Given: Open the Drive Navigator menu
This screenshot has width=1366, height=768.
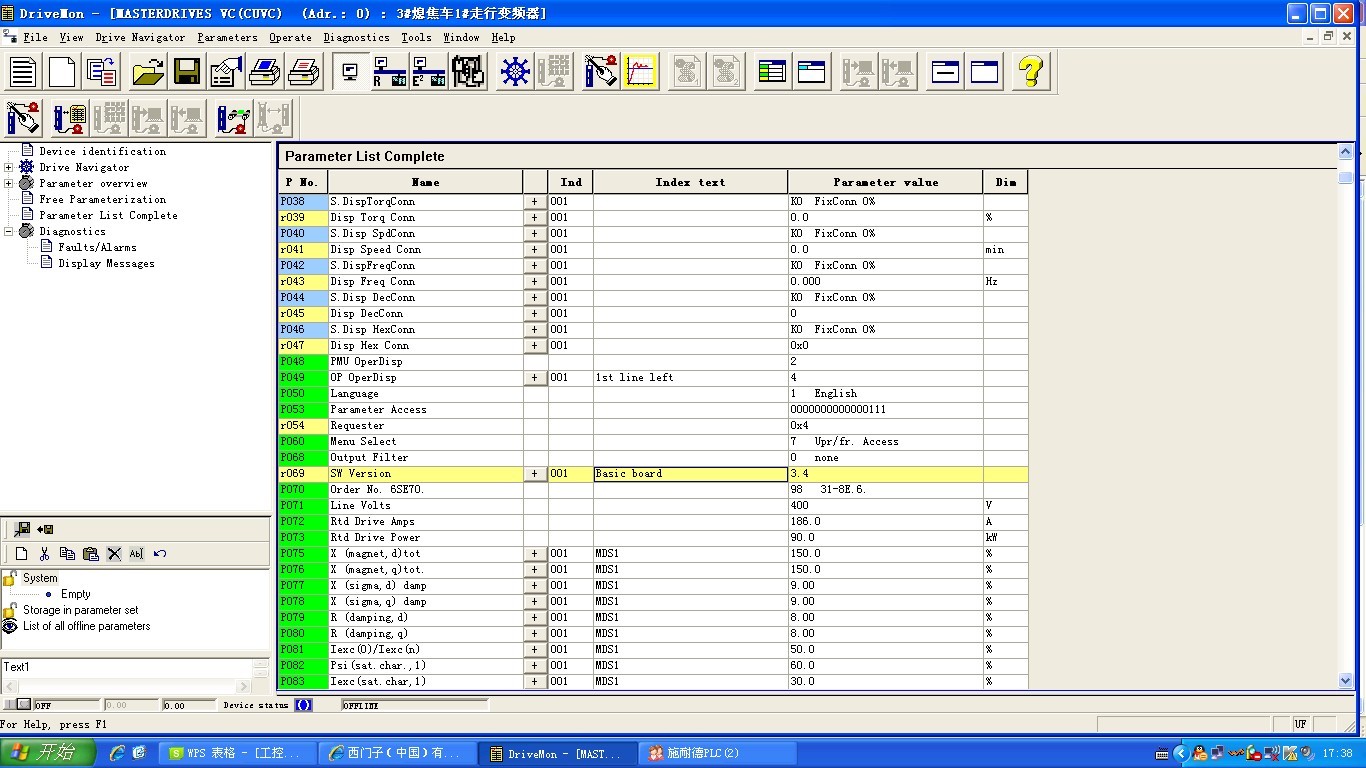Looking at the screenshot, I should (x=140, y=37).
